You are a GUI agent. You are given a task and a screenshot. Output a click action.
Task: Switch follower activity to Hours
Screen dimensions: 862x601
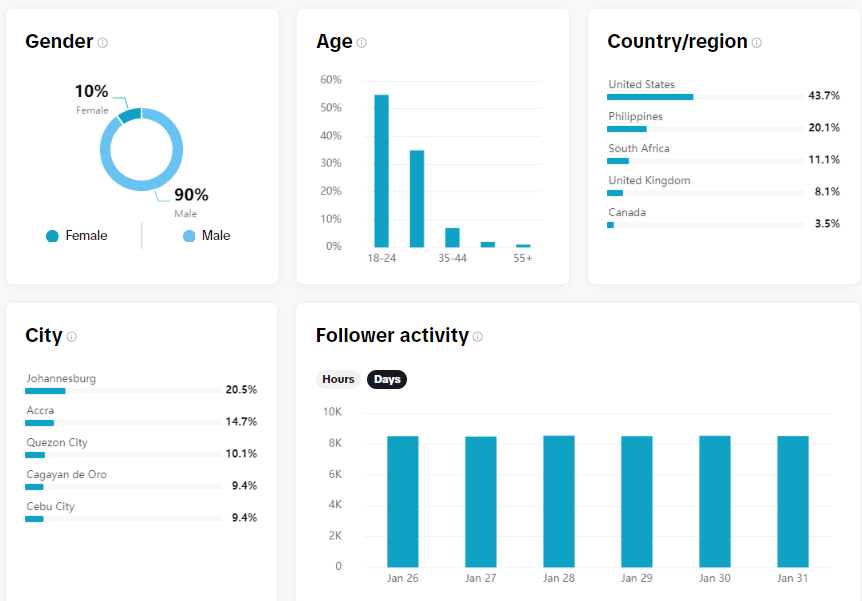point(338,379)
